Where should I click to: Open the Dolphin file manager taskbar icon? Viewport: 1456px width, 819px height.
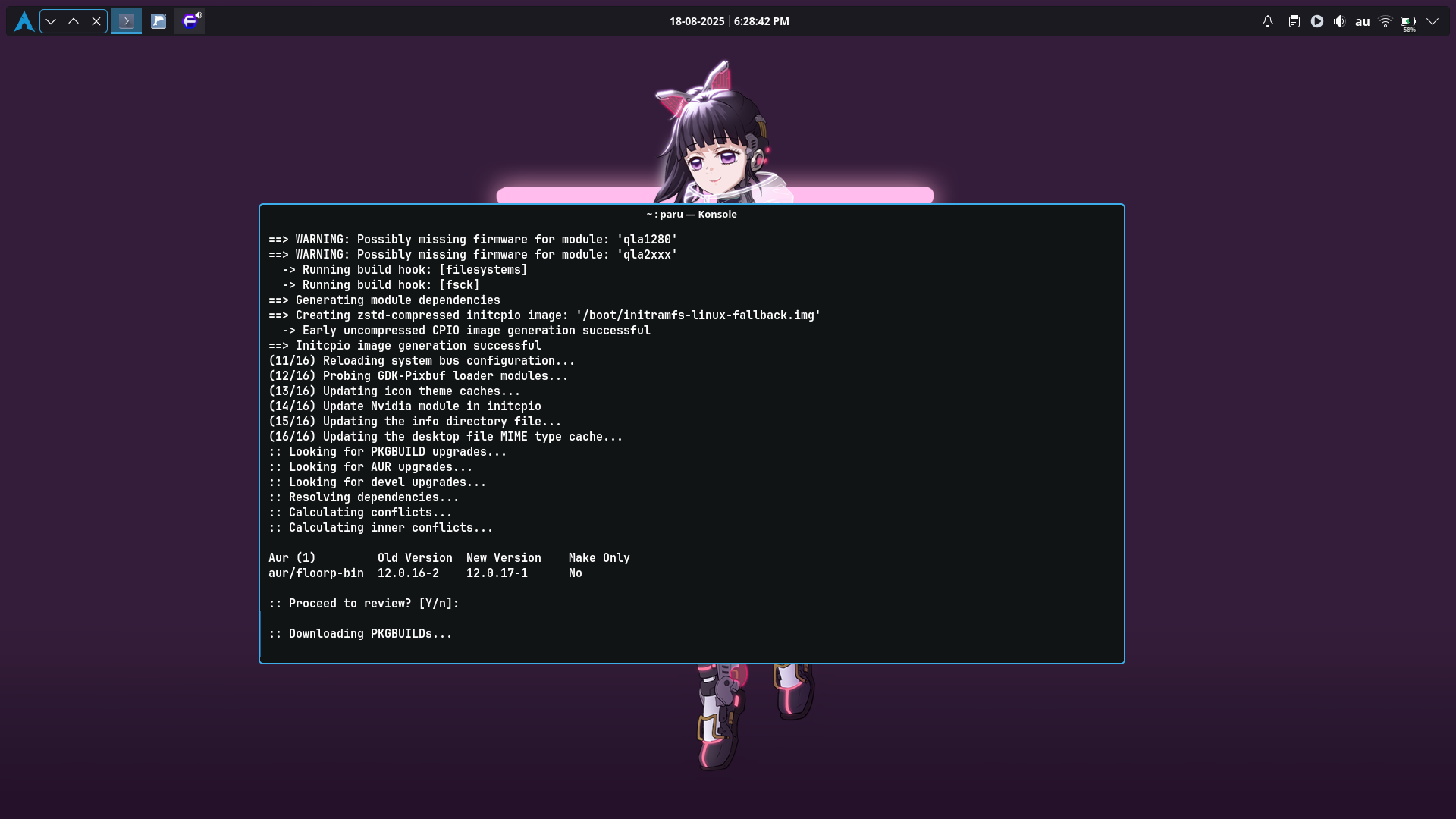158,21
